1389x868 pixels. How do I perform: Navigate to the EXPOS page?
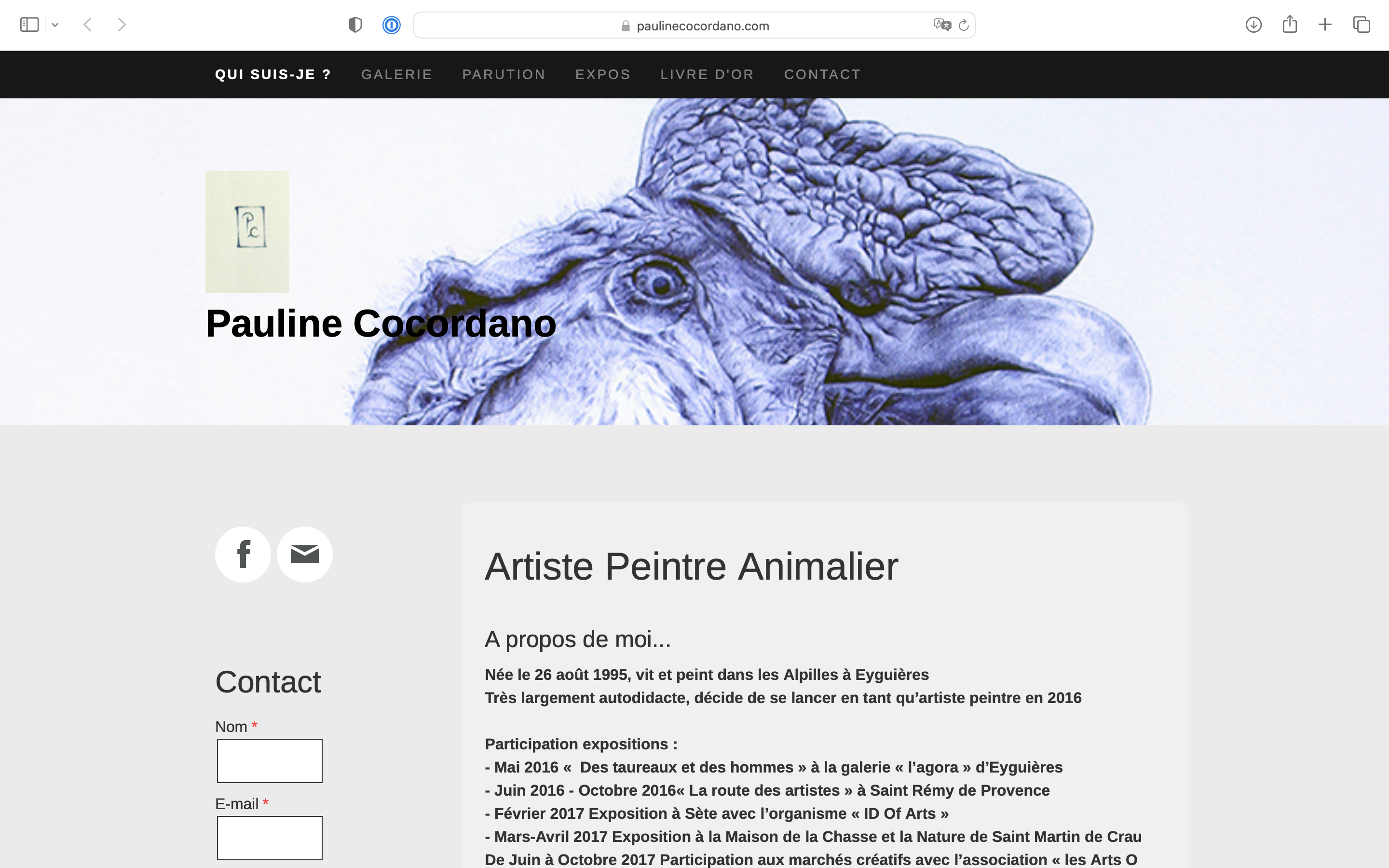click(x=603, y=75)
